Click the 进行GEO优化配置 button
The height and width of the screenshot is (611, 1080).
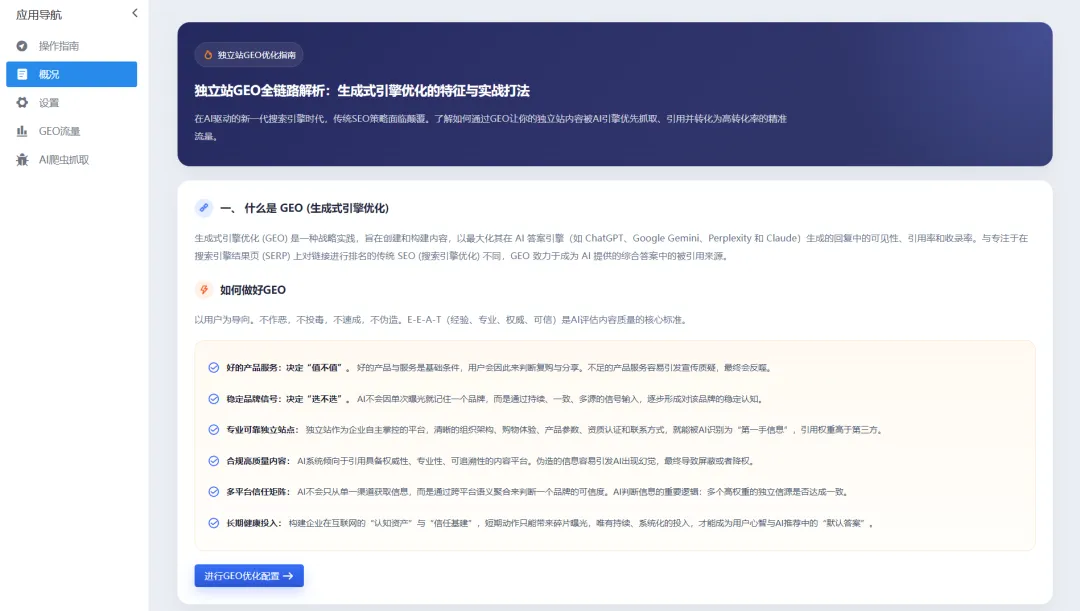click(x=249, y=576)
